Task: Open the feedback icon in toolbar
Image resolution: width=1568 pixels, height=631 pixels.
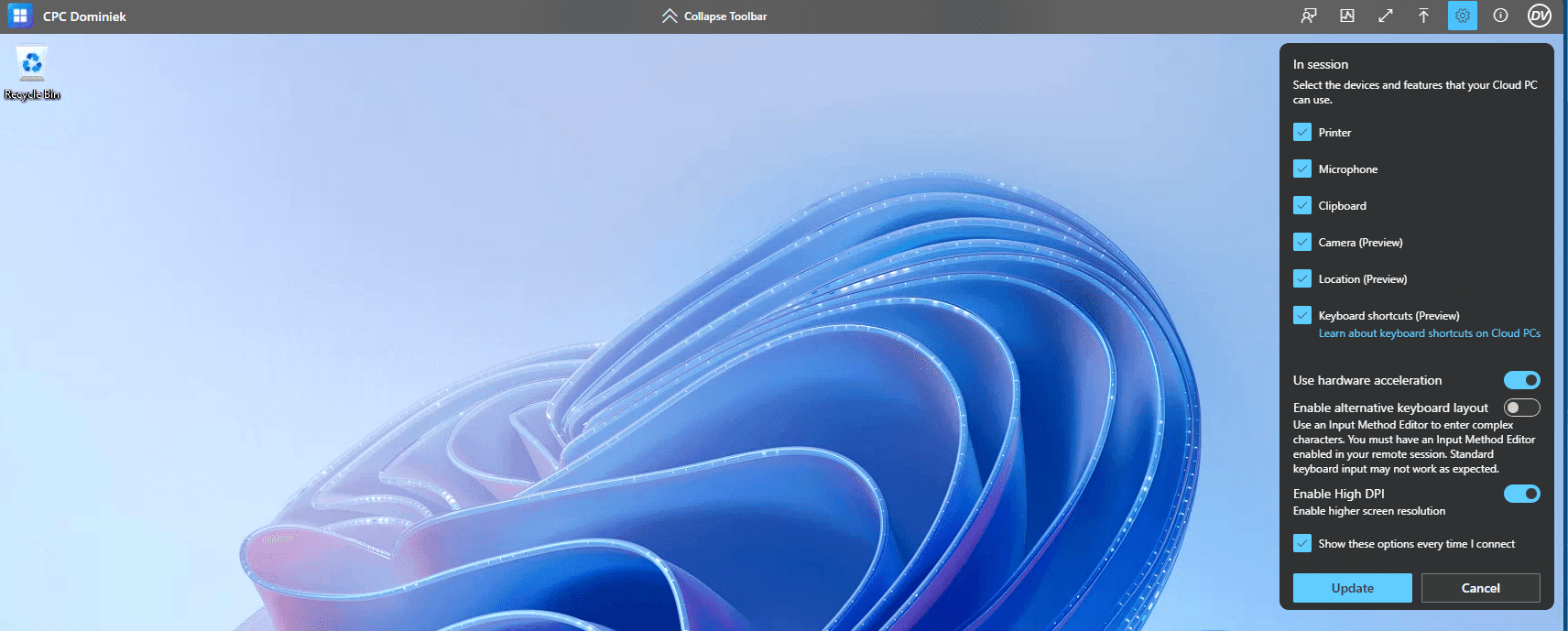Action: point(1309,16)
